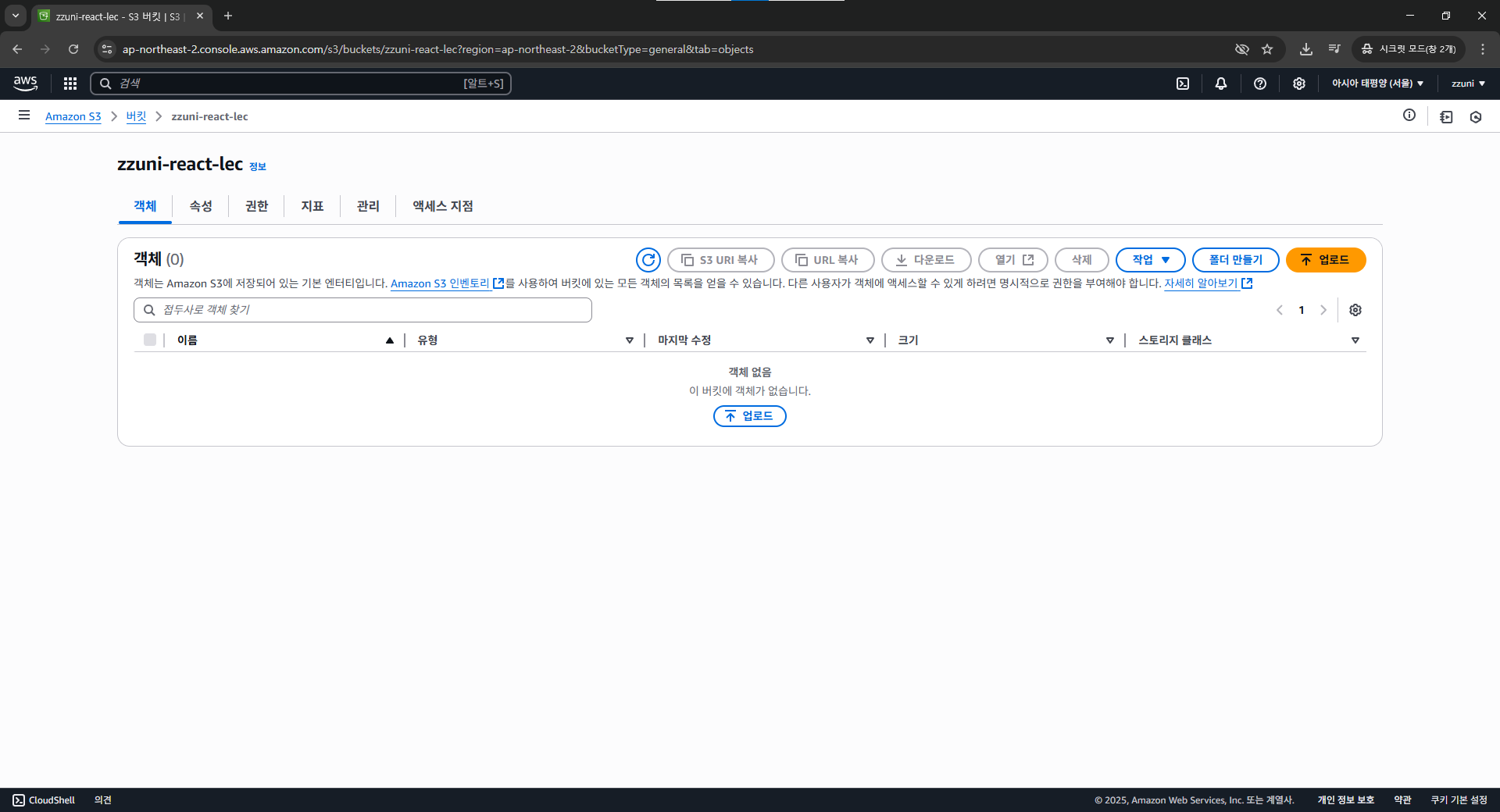Open 약관 footer link
Screen dimensions: 1500x812
1403,800
